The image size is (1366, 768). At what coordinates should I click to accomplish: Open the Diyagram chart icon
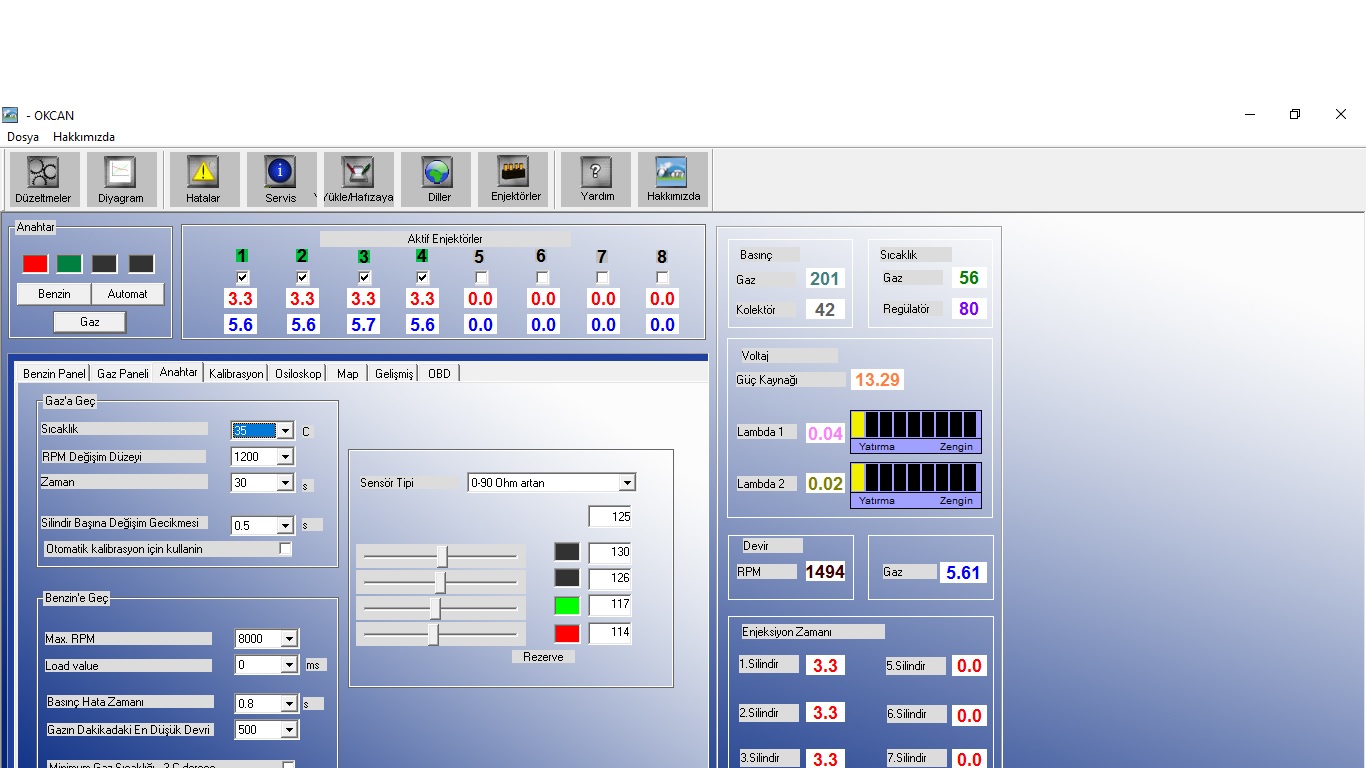pyautogui.click(x=121, y=179)
